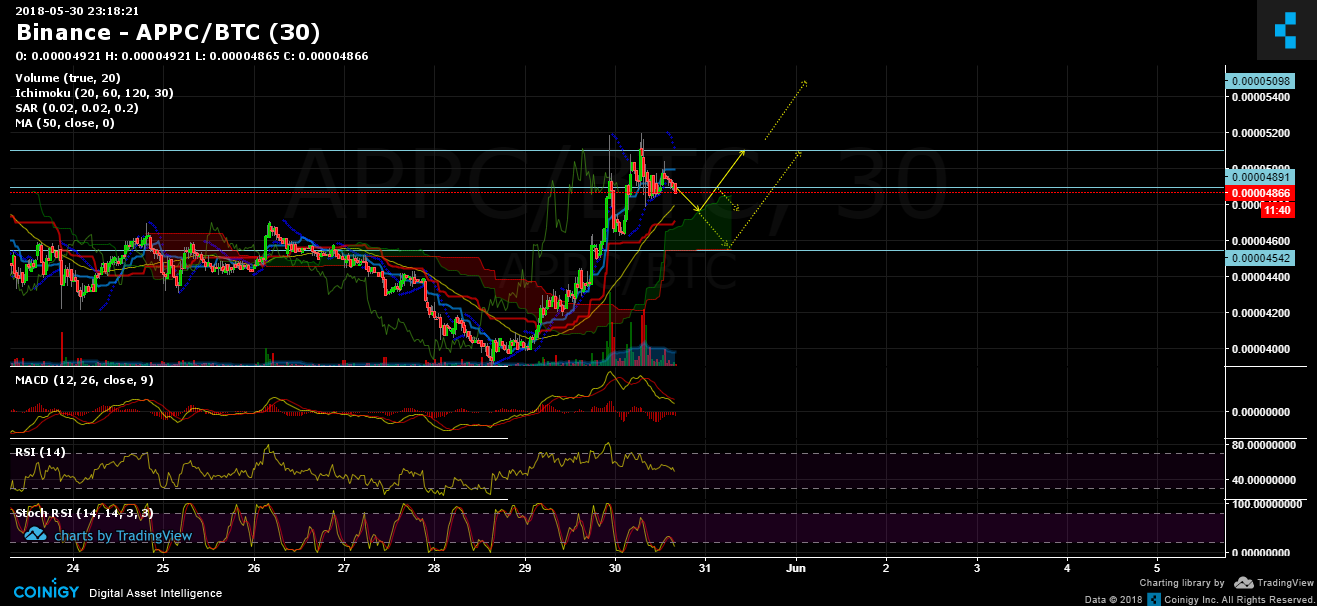Click the 0.00004000 price axis value

tap(1263, 349)
